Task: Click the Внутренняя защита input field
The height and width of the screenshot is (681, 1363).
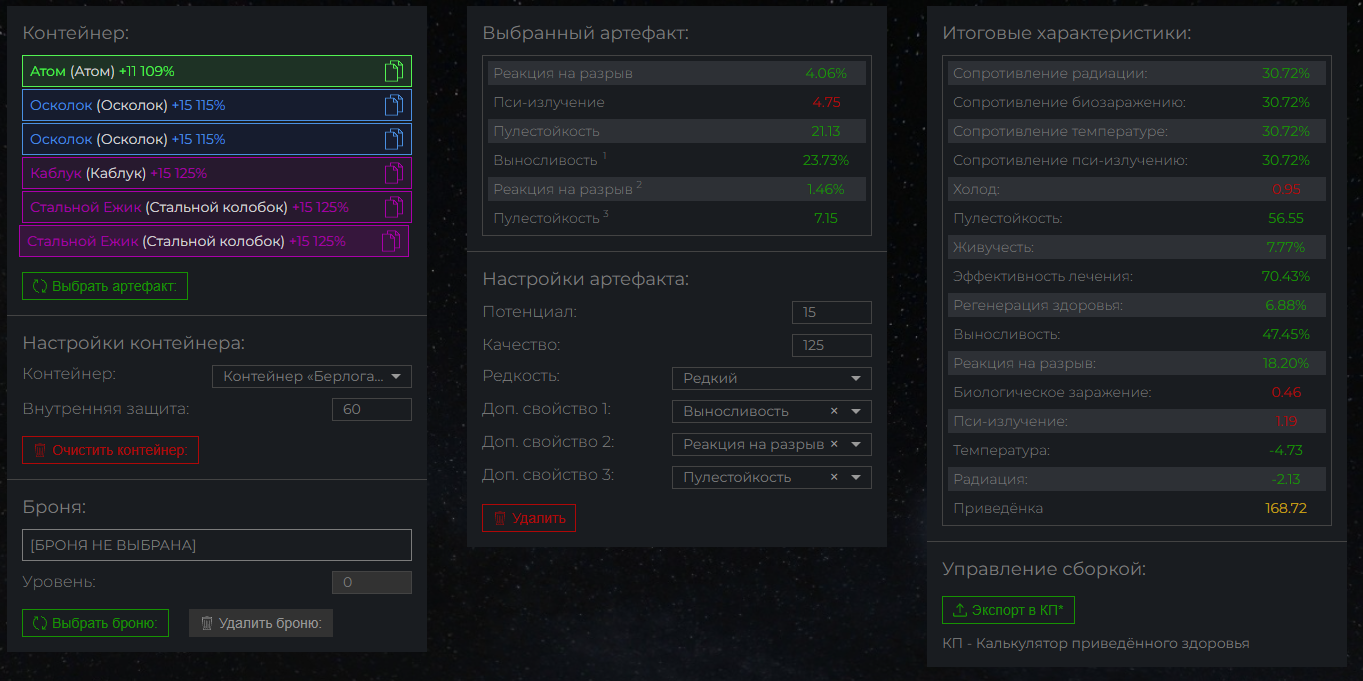Action: 372,409
